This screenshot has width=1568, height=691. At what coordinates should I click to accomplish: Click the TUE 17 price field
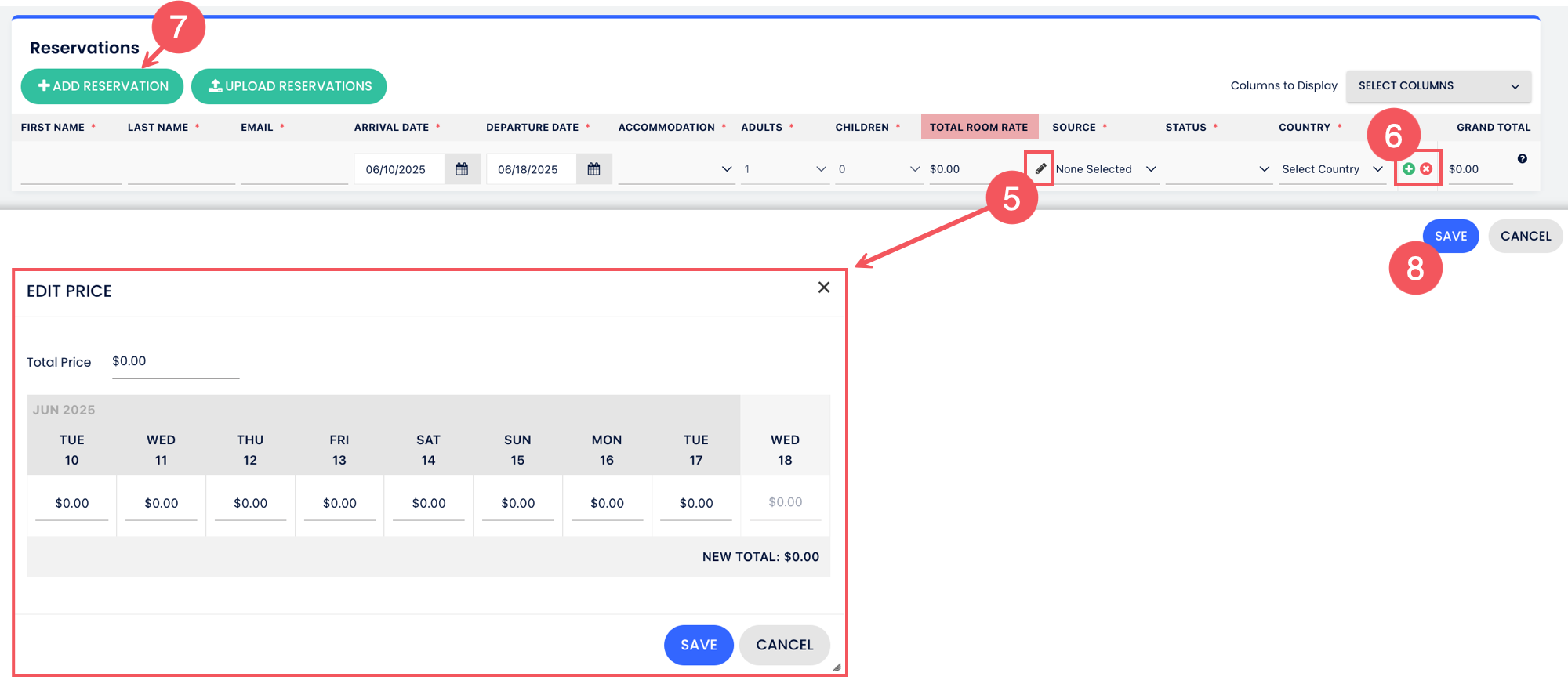(696, 504)
